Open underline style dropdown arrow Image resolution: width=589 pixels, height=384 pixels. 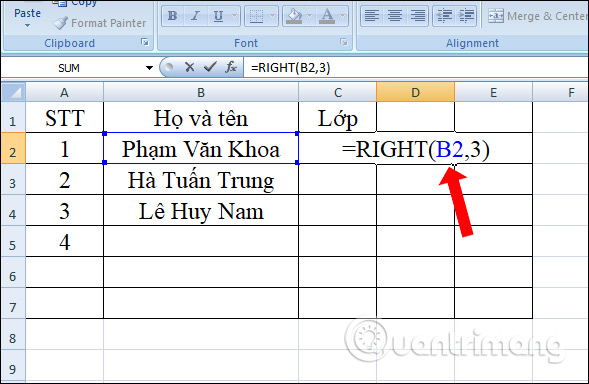coord(234,16)
